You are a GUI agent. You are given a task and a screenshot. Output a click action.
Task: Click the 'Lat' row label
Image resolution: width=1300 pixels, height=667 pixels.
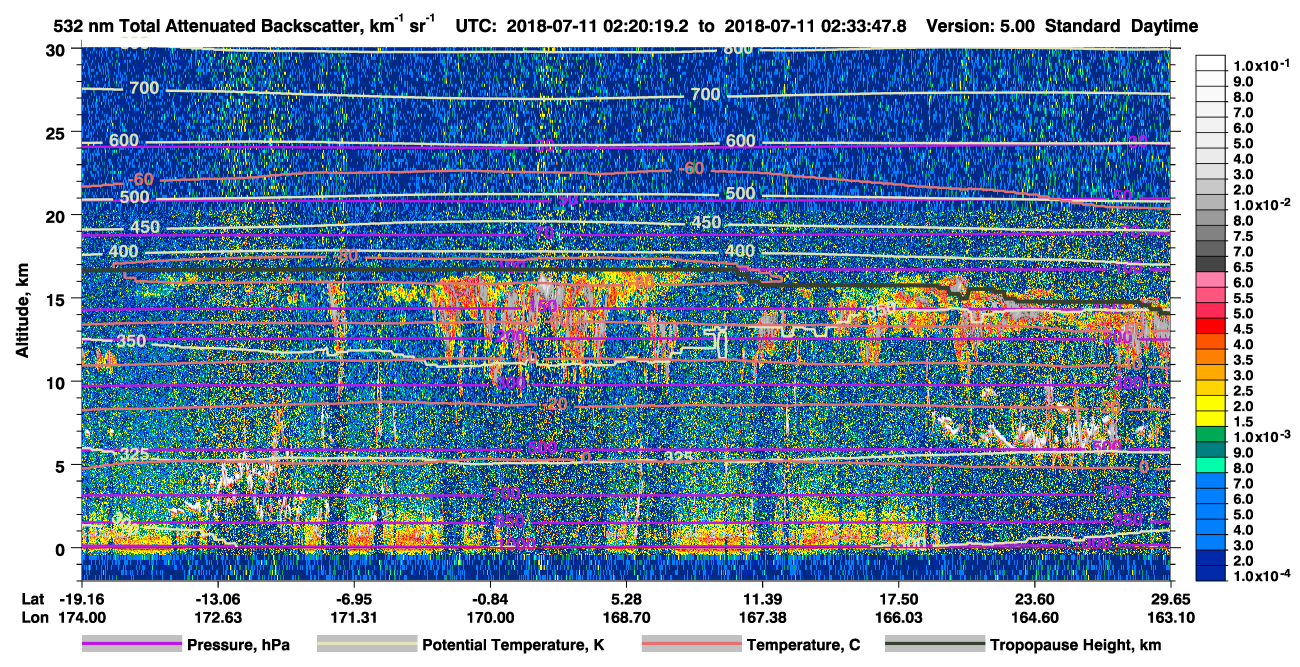tap(33, 598)
